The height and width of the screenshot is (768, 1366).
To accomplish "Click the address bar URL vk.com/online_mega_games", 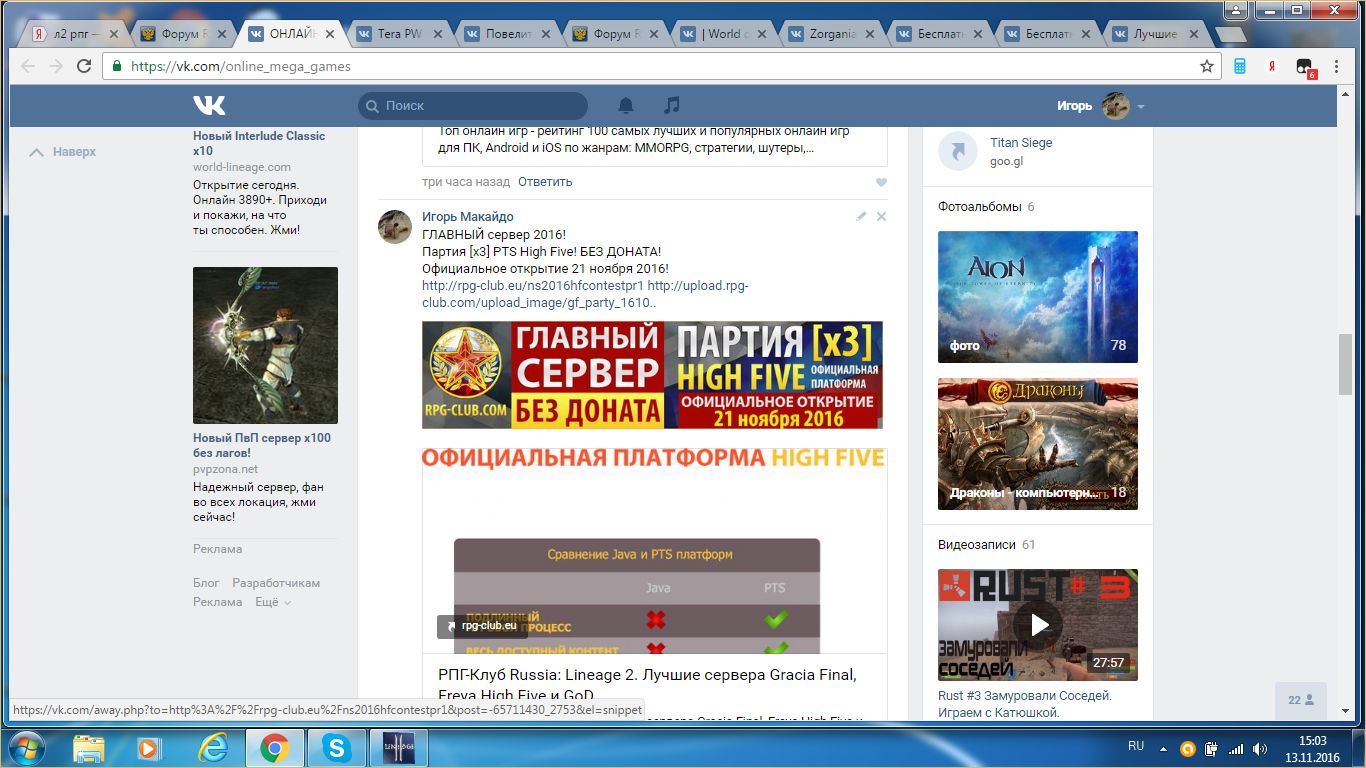I will click(240, 67).
